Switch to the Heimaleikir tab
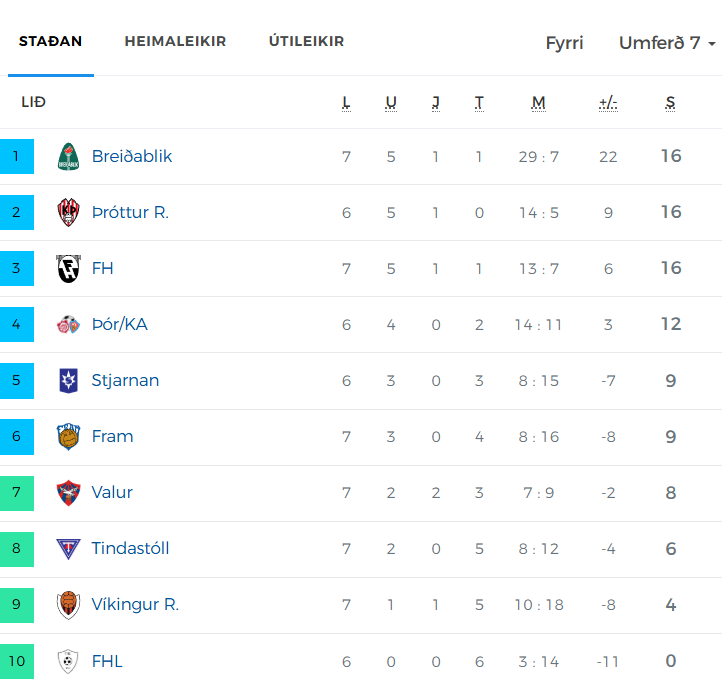722x686 pixels. coord(175,41)
